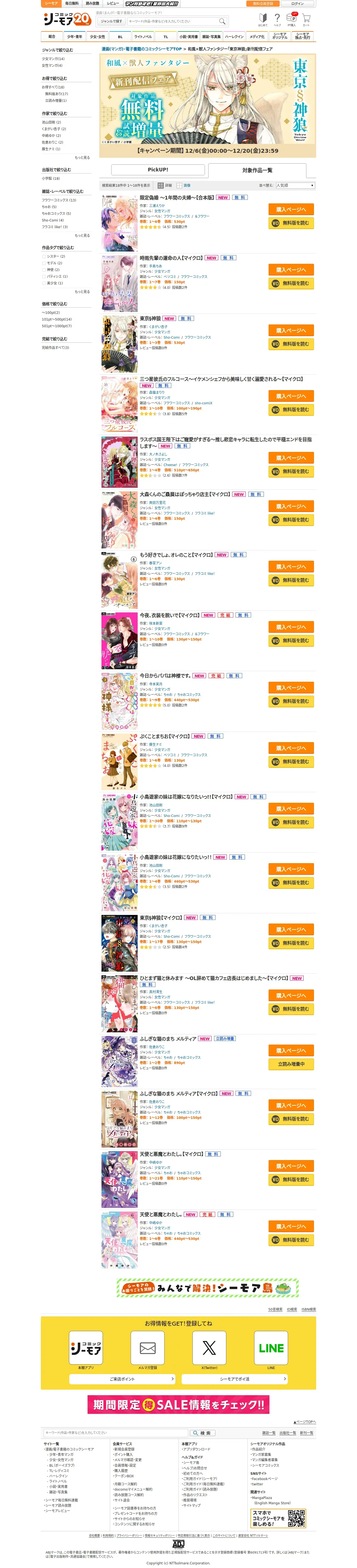Click 無料版を読む for 東京§神狼 first listing

[x=291, y=344]
